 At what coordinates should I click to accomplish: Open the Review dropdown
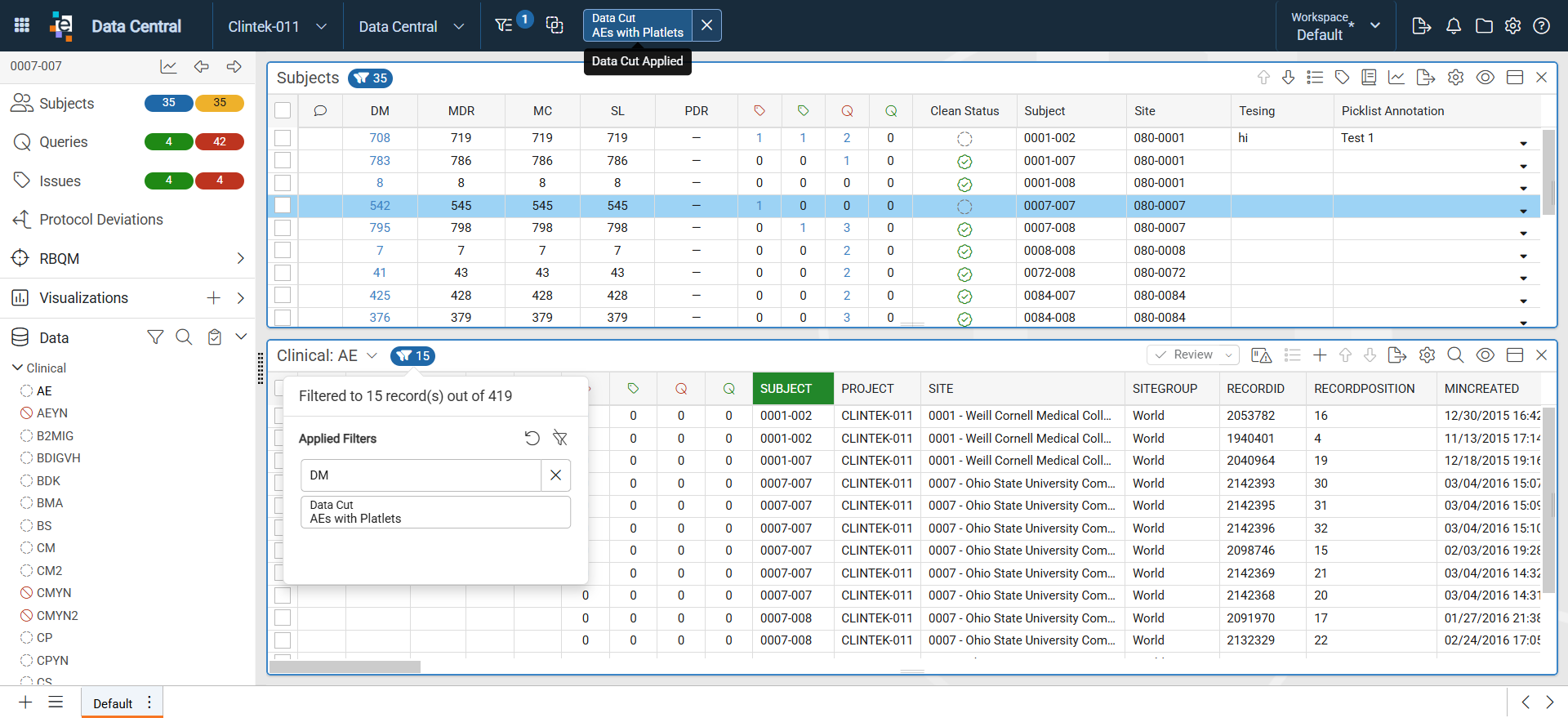[x=1194, y=355]
